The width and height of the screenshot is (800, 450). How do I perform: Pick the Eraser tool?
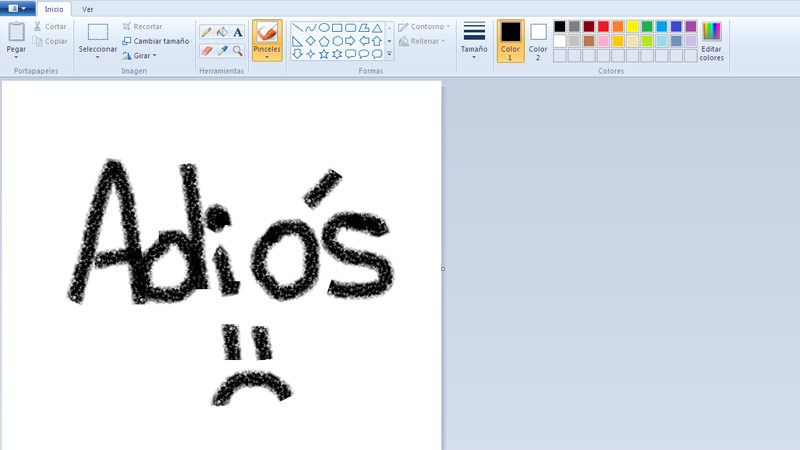(206, 50)
